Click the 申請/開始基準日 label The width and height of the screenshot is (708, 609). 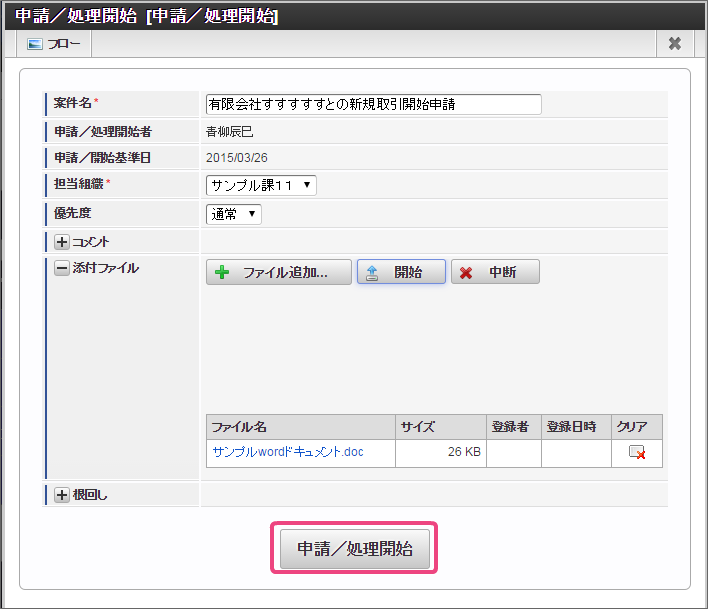coord(102,158)
